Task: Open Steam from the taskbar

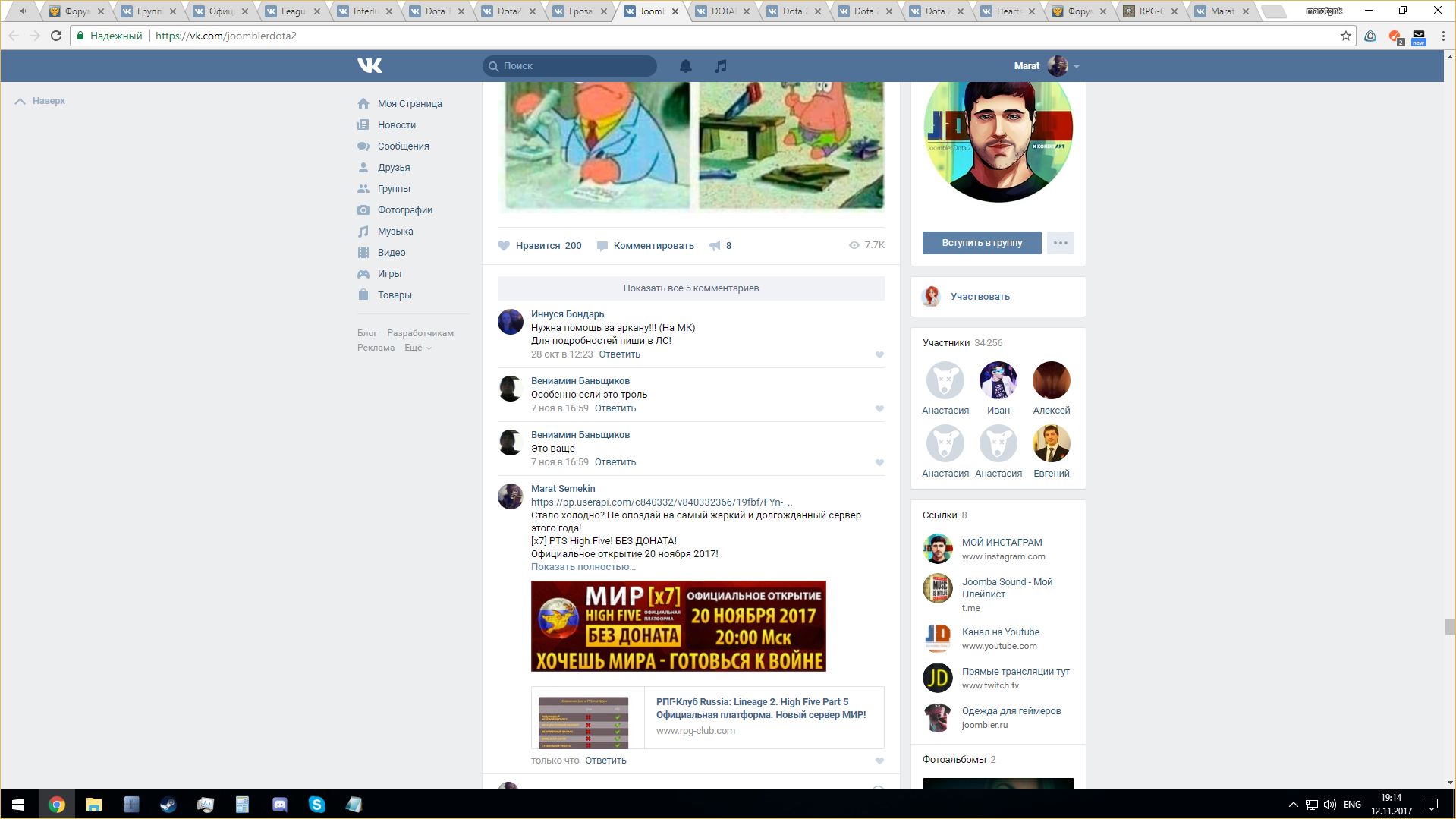Action: tap(168, 805)
